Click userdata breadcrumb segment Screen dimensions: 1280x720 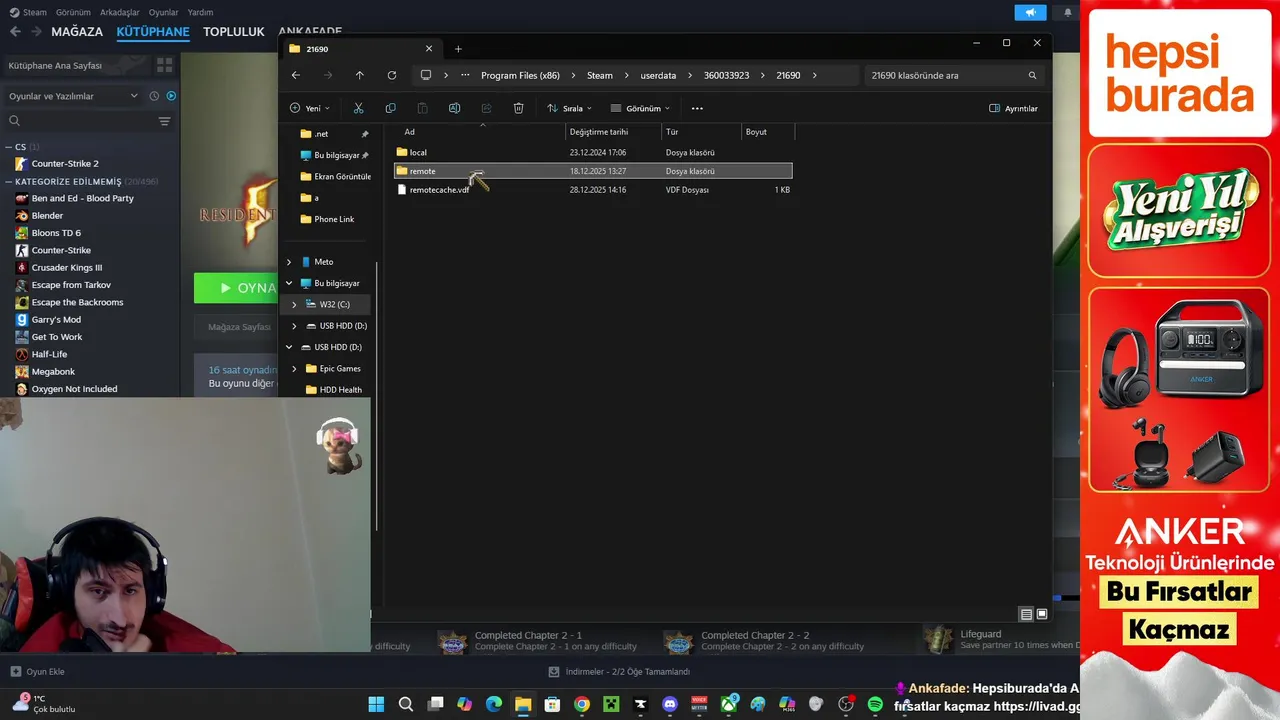[x=658, y=75]
